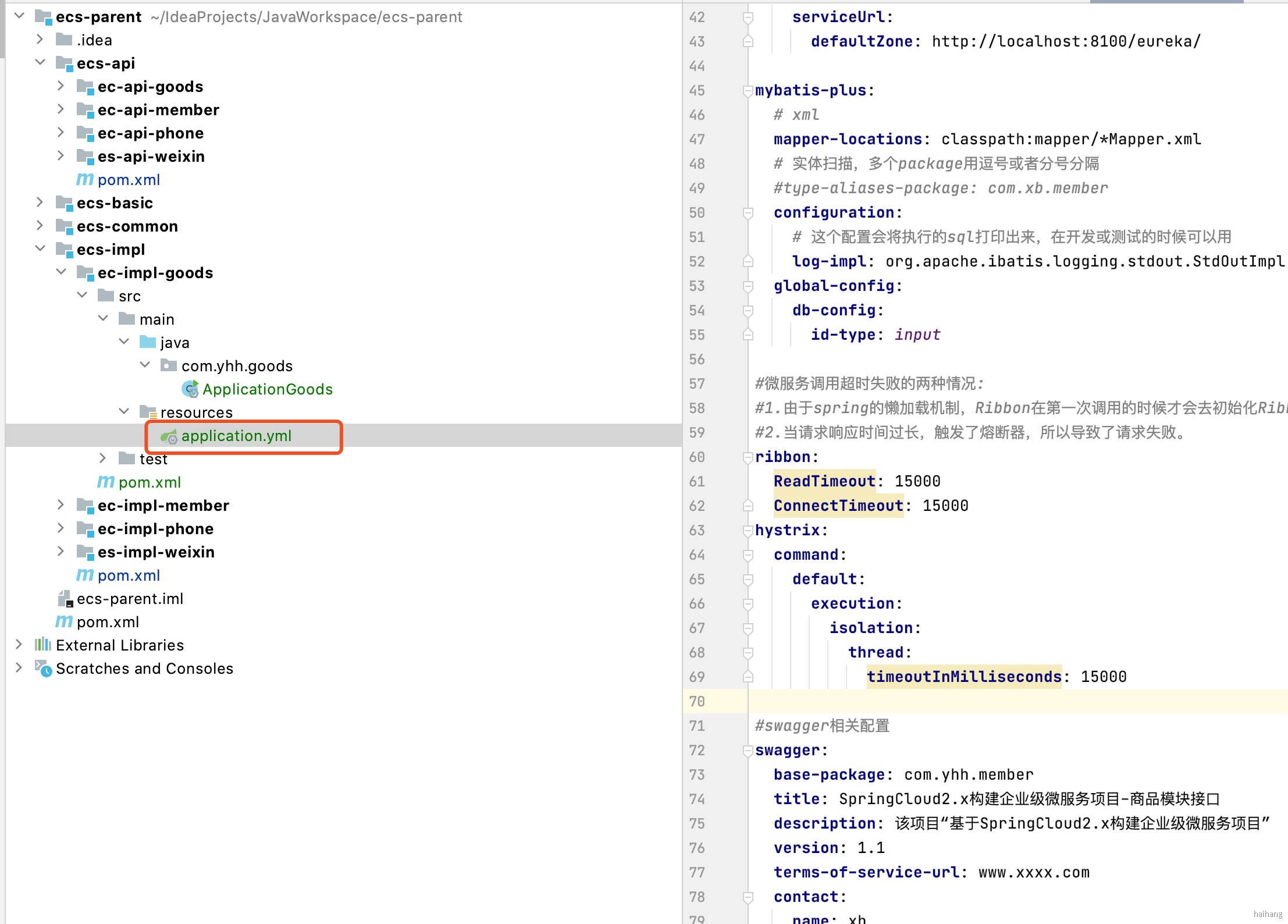
Task: Fold the ribbon block at line 60
Action: click(748, 457)
